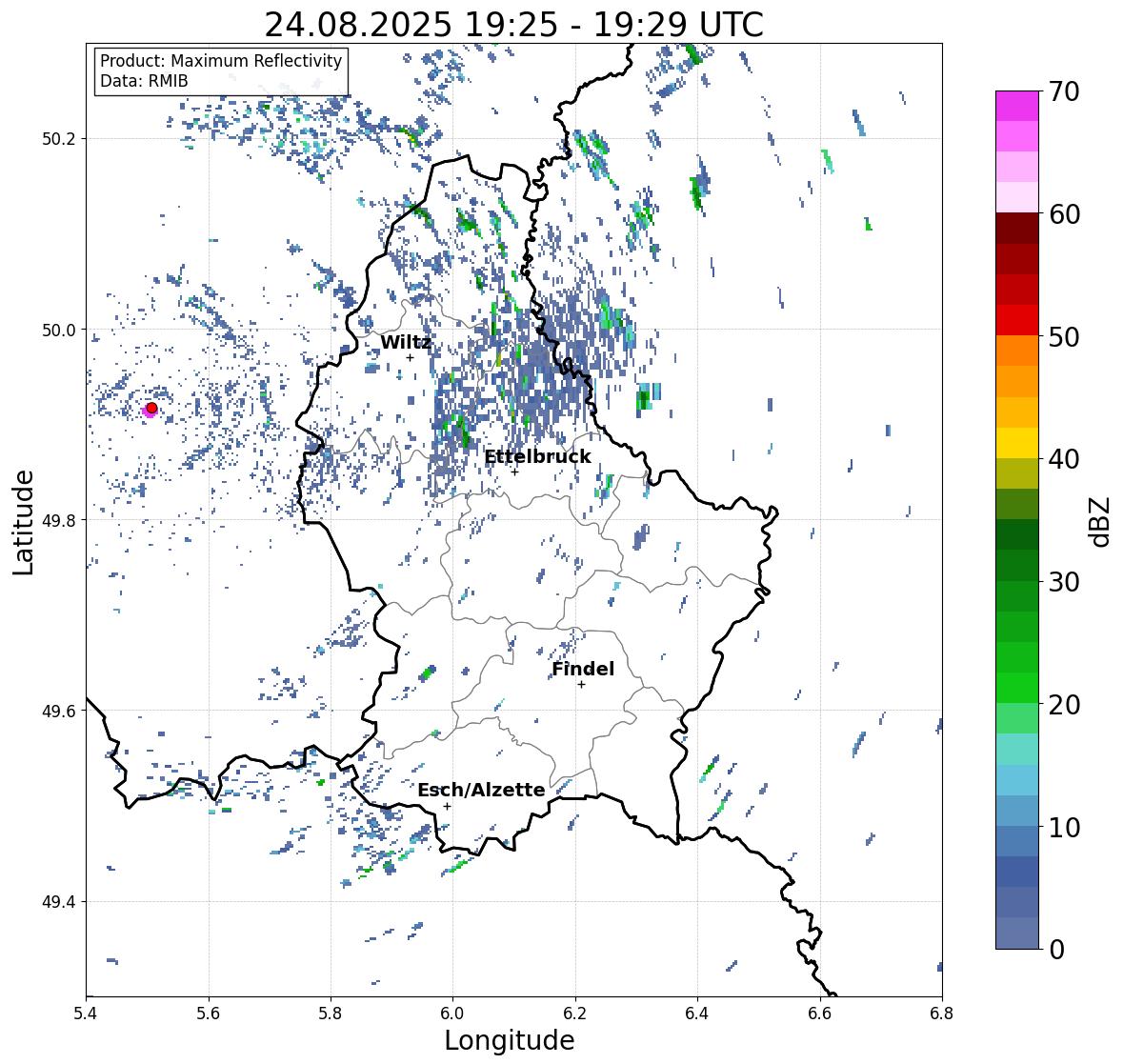Image resolution: width=1123 pixels, height=1064 pixels.
Task: Click the 49.4 latitude tick label
Action: pyautogui.click(x=59, y=902)
